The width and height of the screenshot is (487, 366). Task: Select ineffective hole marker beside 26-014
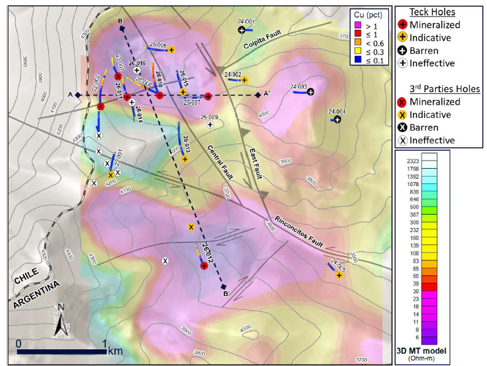coord(132,102)
